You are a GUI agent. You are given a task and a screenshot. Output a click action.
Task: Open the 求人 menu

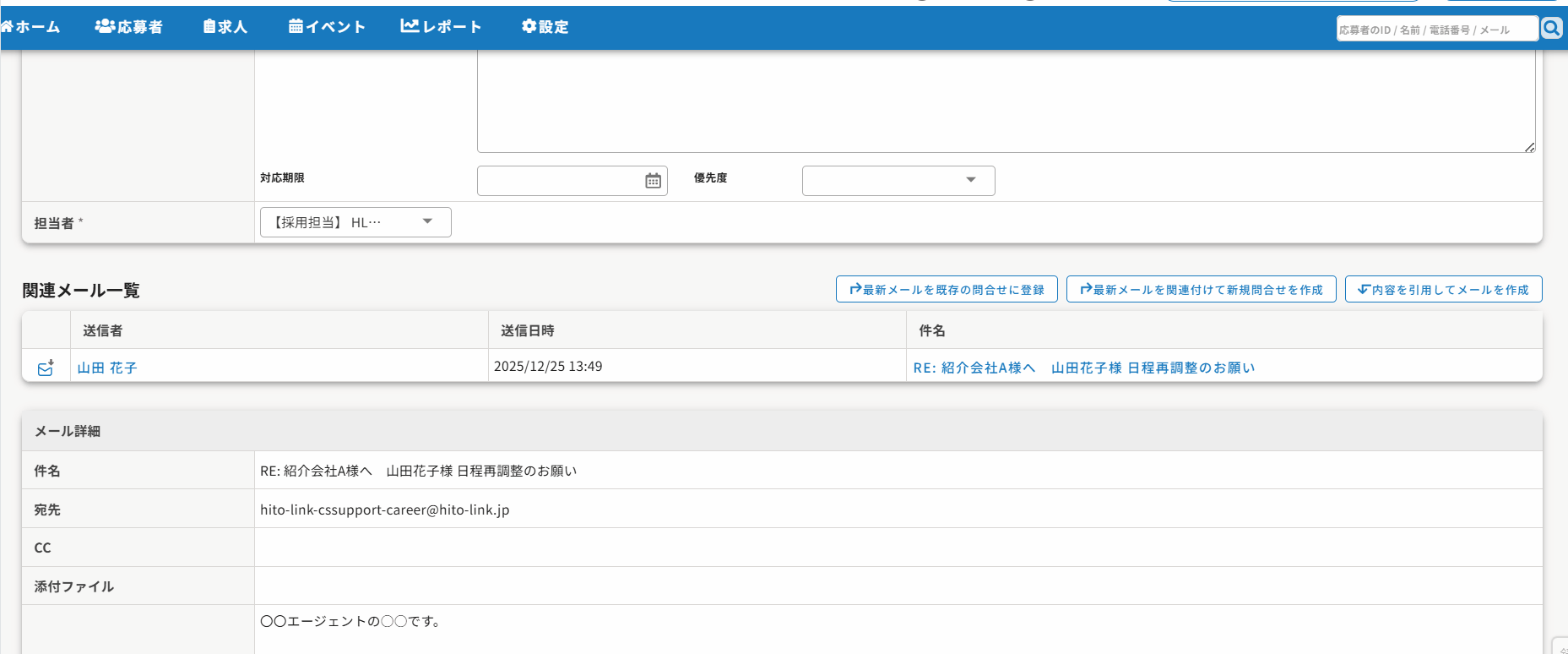pos(225,27)
